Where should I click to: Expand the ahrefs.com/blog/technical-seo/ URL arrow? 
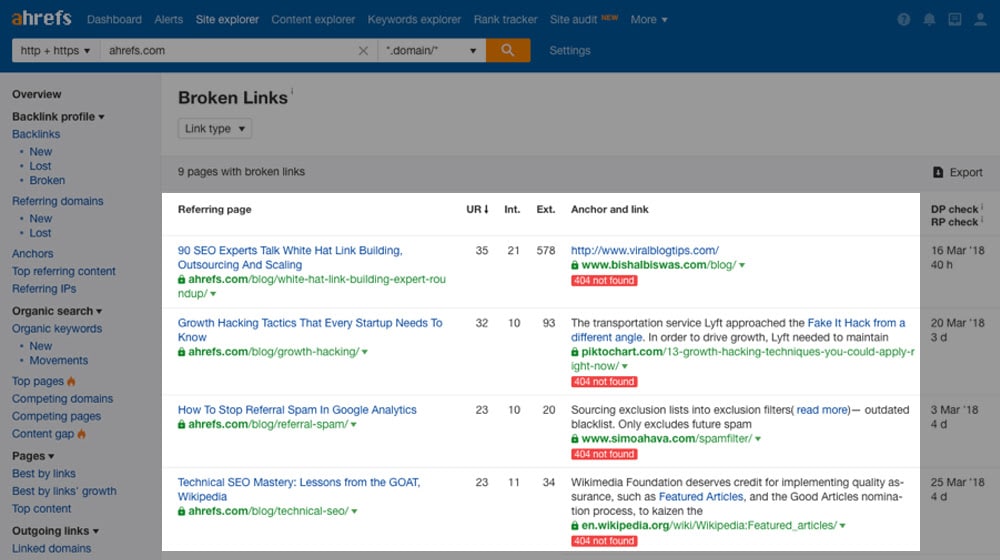click(x=354, y=512)
